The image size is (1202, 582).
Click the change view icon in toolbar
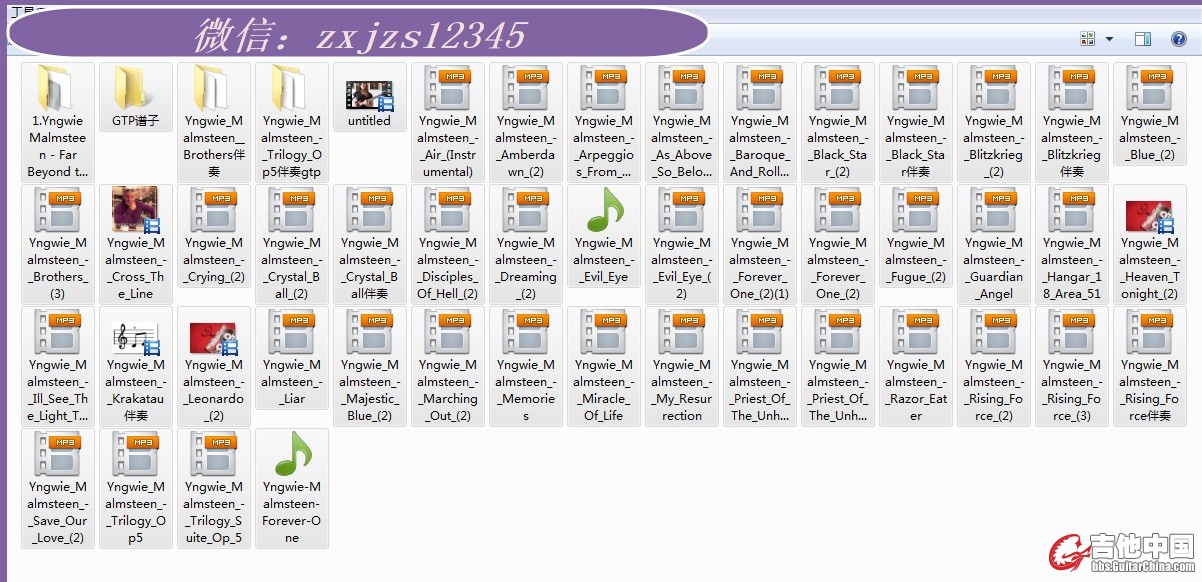1088,39
